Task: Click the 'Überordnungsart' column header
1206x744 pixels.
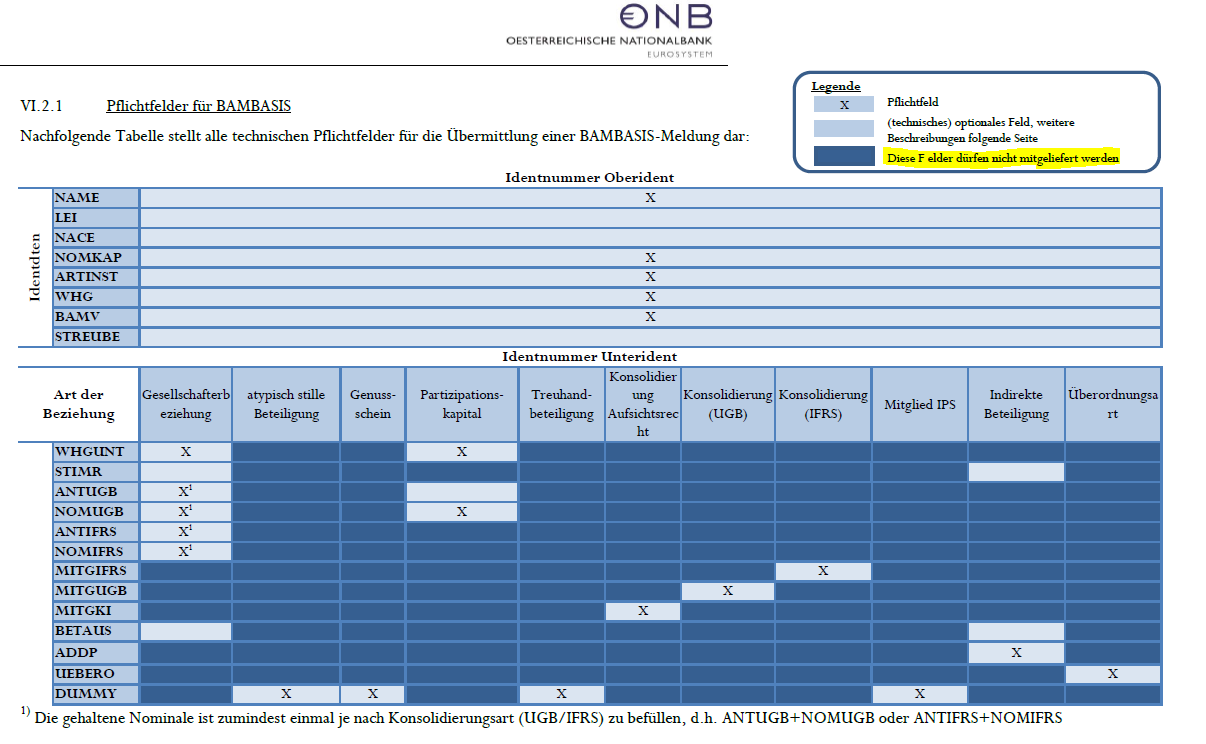Action: pyautogui.click(x=1113, y=404)
